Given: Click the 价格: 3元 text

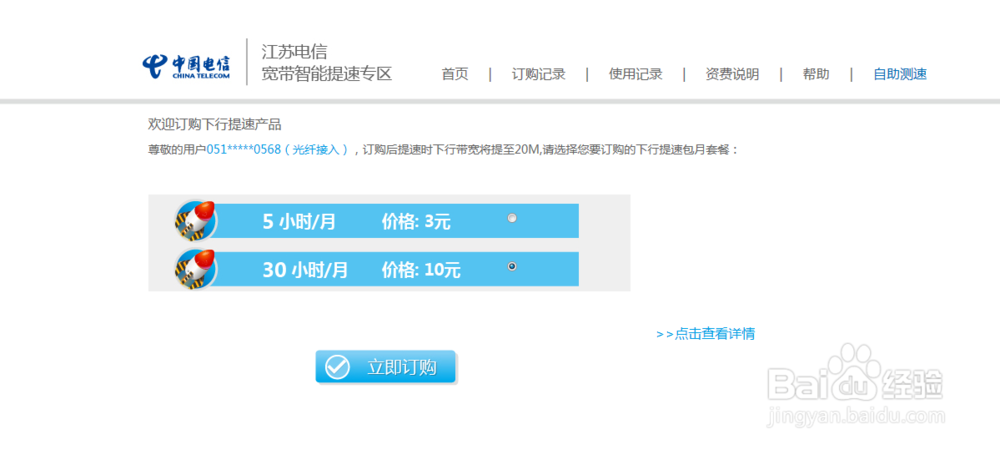Looking at the screenshot, I should 416,222.
